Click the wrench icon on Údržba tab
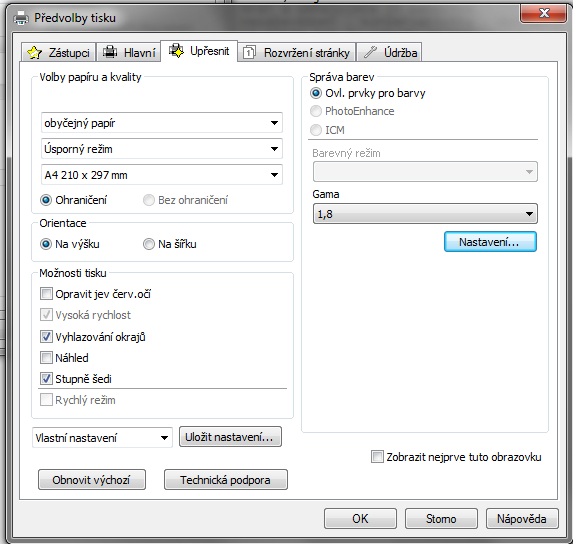Viewport: 577px width, 555px height. 370,52
